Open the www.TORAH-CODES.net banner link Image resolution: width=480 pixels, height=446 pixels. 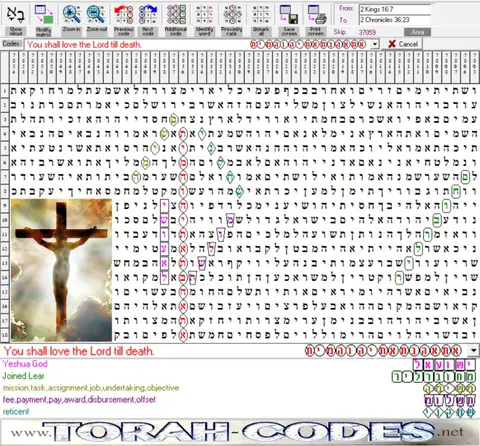tap(240, 432)
